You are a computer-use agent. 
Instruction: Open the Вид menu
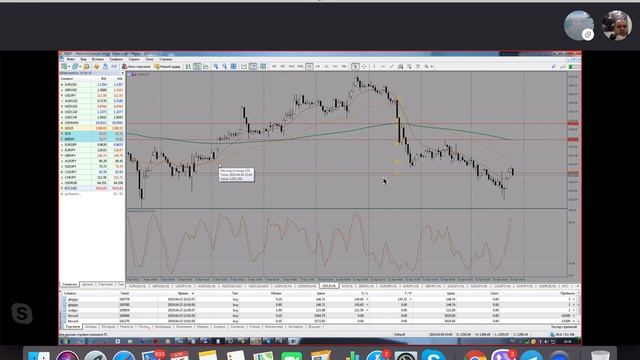pos(83,59)
